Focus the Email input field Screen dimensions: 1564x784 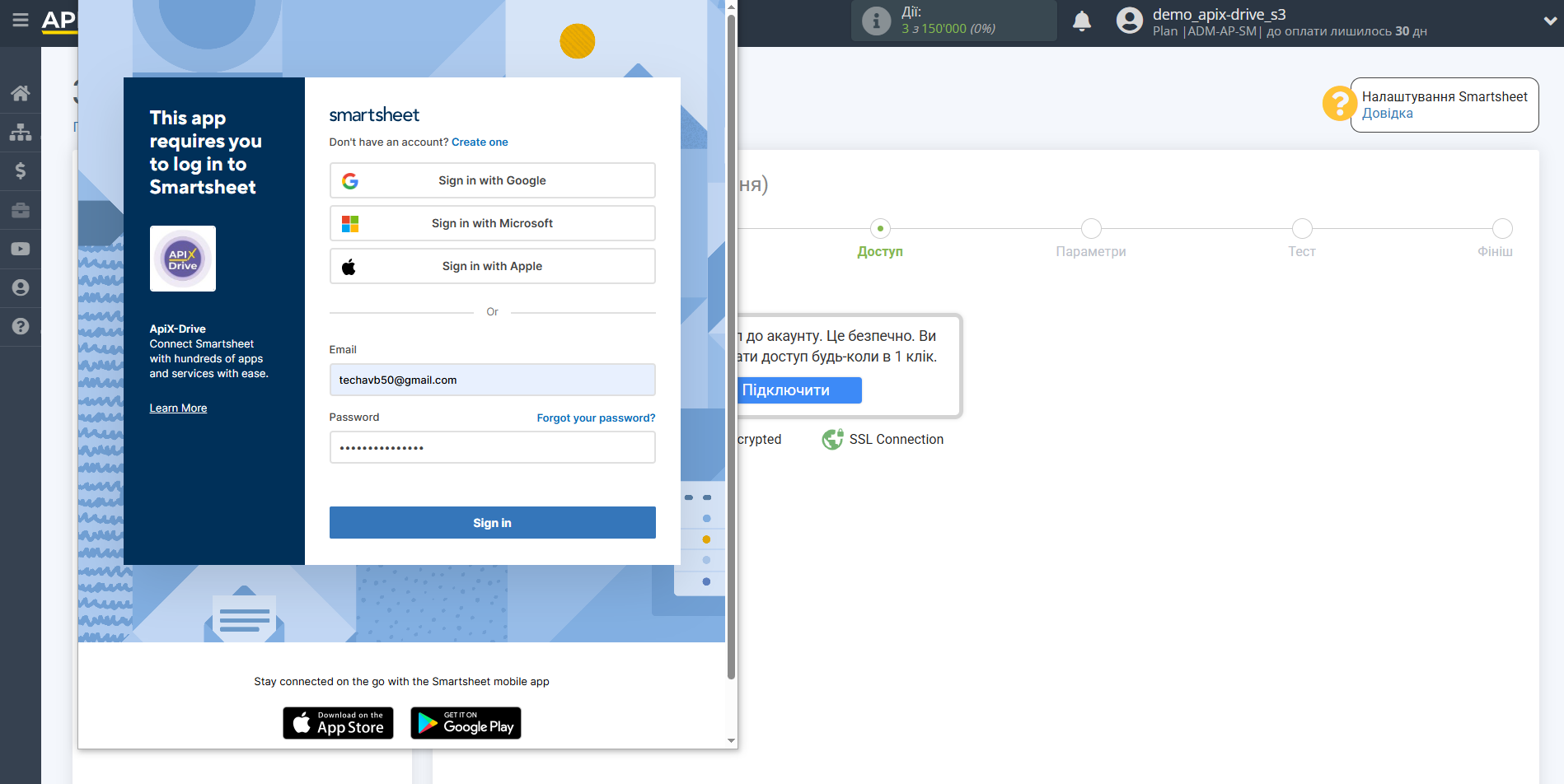pos(492,380)
